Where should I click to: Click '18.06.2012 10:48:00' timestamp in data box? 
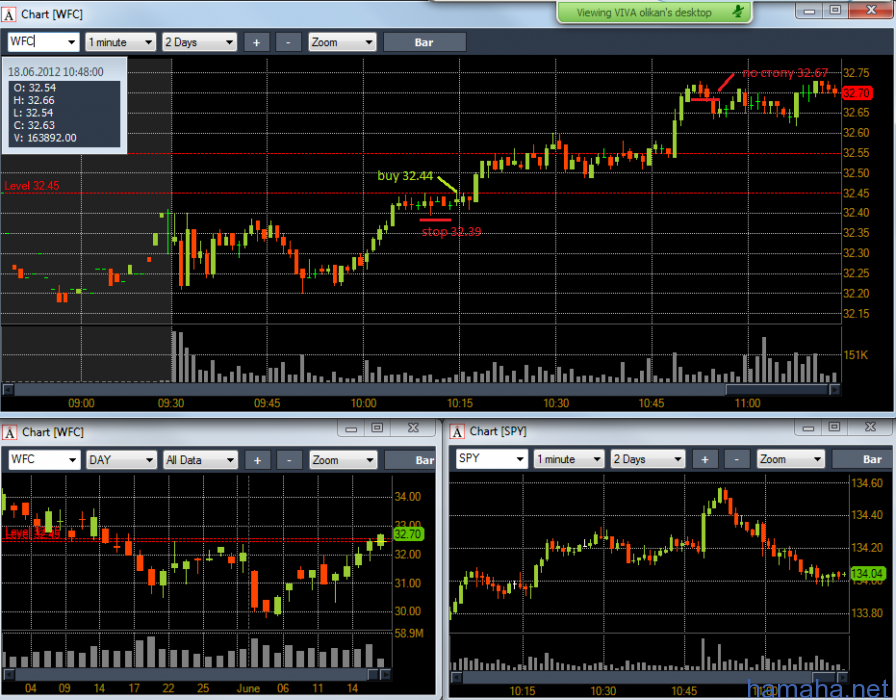56,72
